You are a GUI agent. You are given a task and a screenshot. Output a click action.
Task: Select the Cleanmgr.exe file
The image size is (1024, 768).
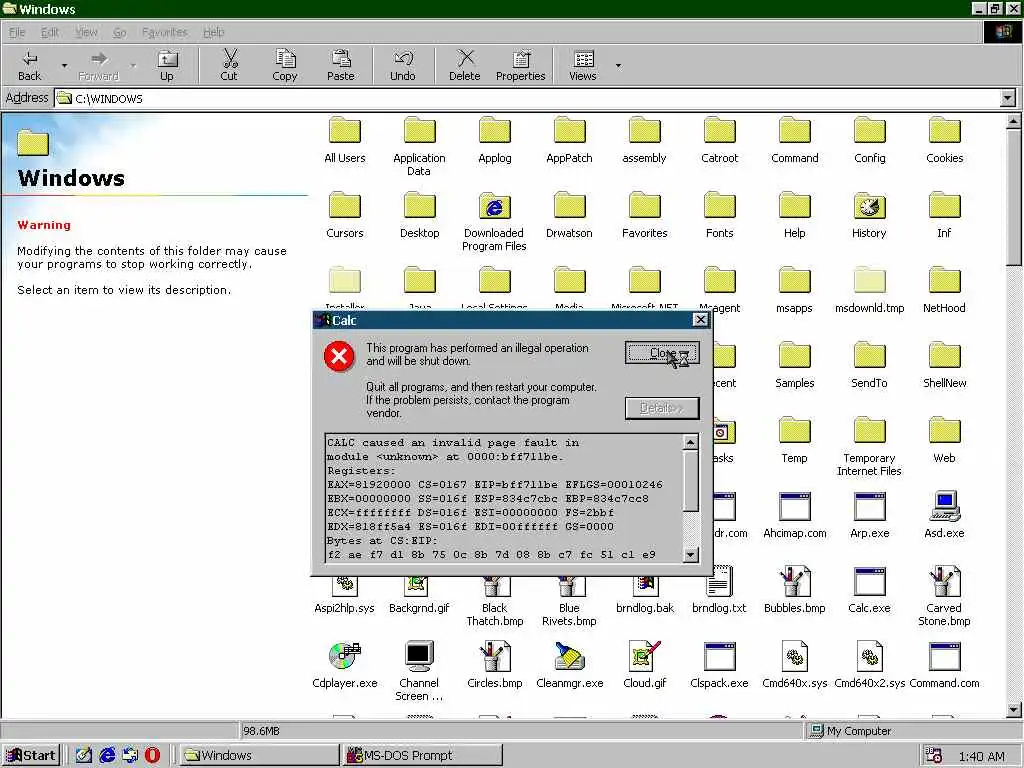pyautogui.click(x=569, y=665)
